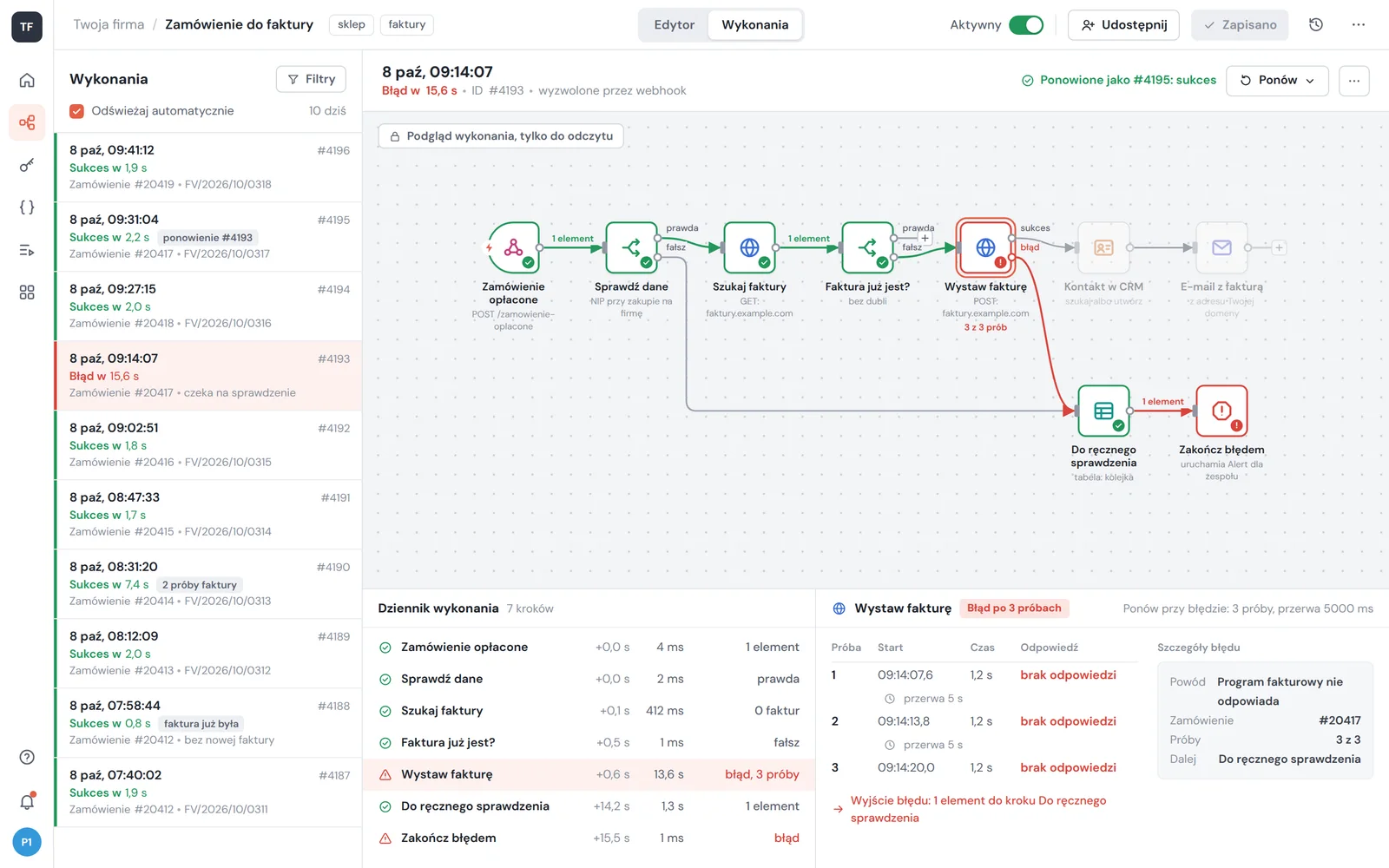Select the Faktura już jest? node

point(867,247)
